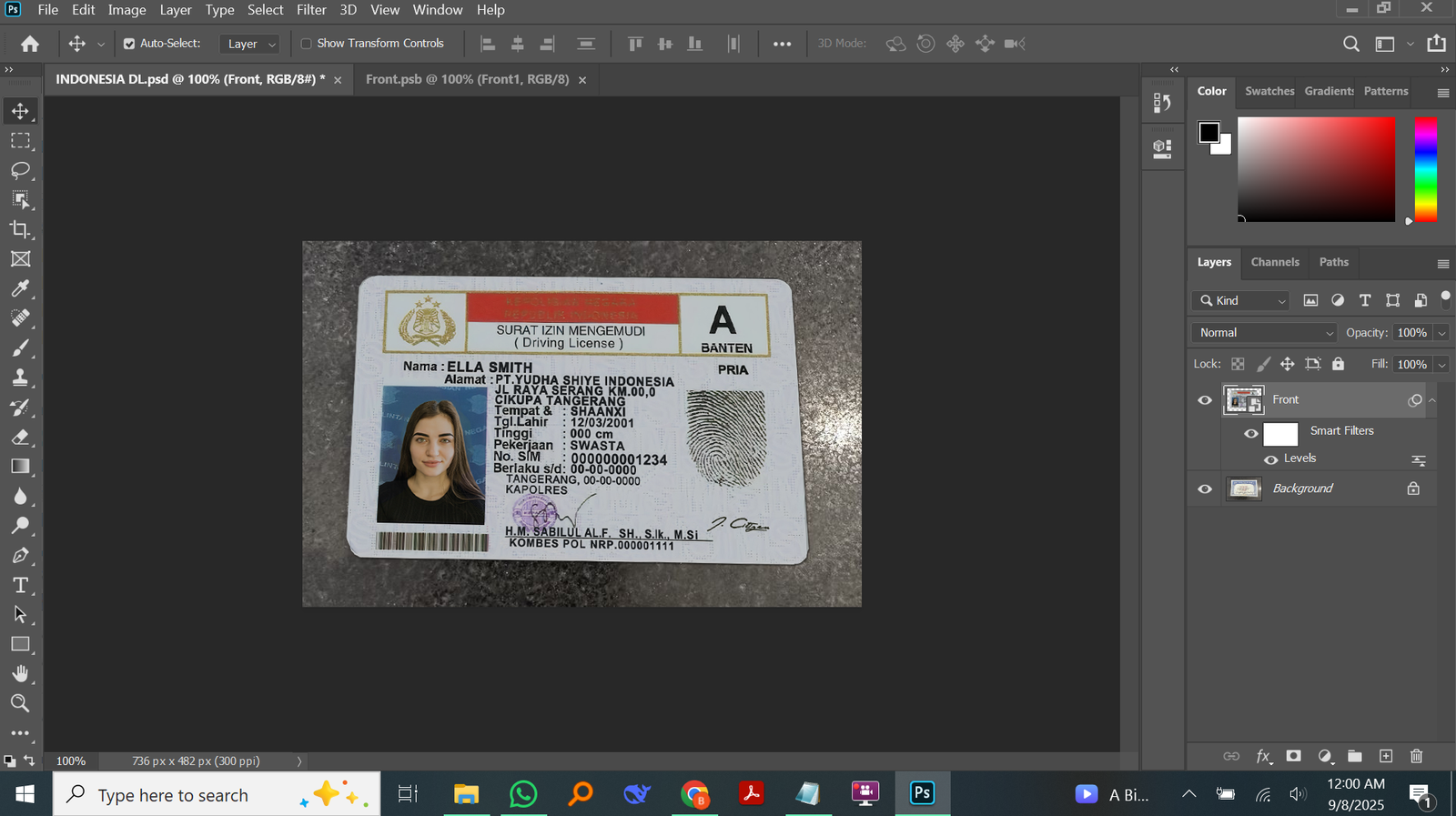
Task: Select the Horizontal Type tool
Action: (x=20, y=585)
